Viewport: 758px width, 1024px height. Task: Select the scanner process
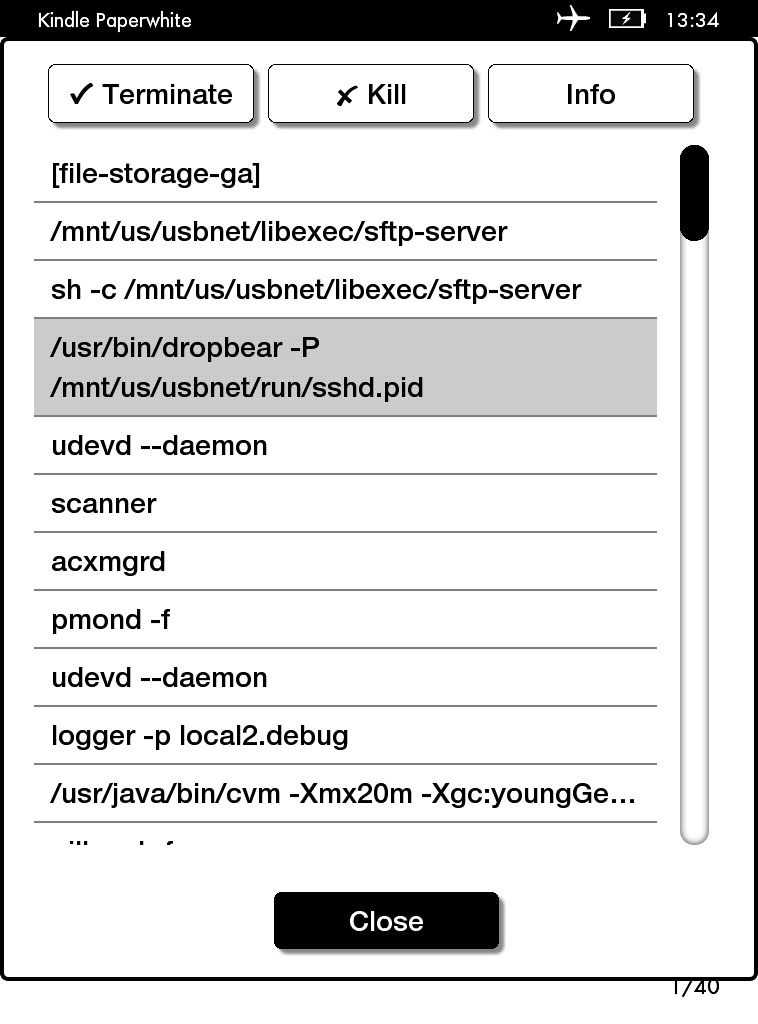pos(345,504)
